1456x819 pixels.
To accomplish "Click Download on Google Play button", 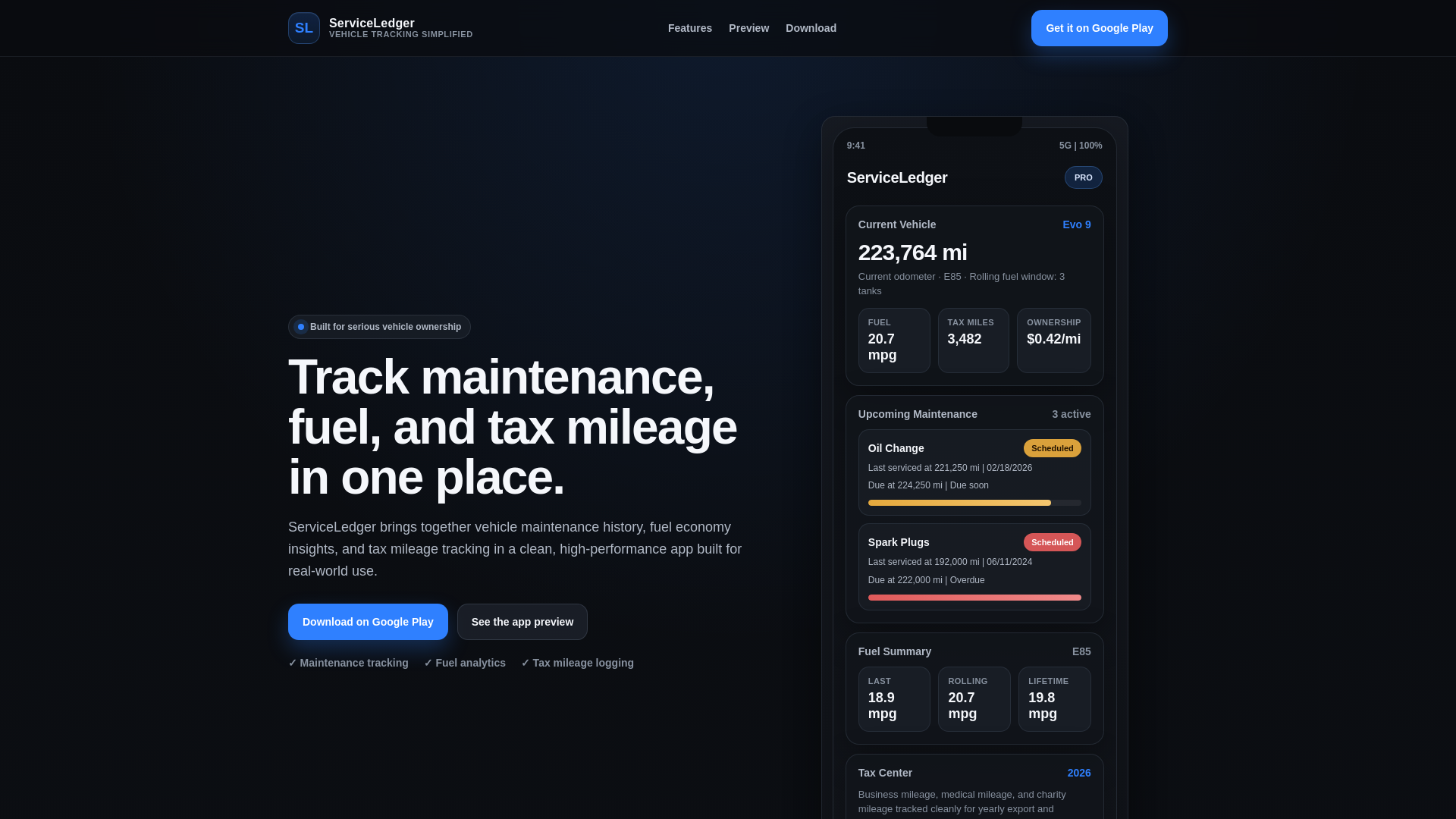I will pyautogui.click(x=368, y=622).
